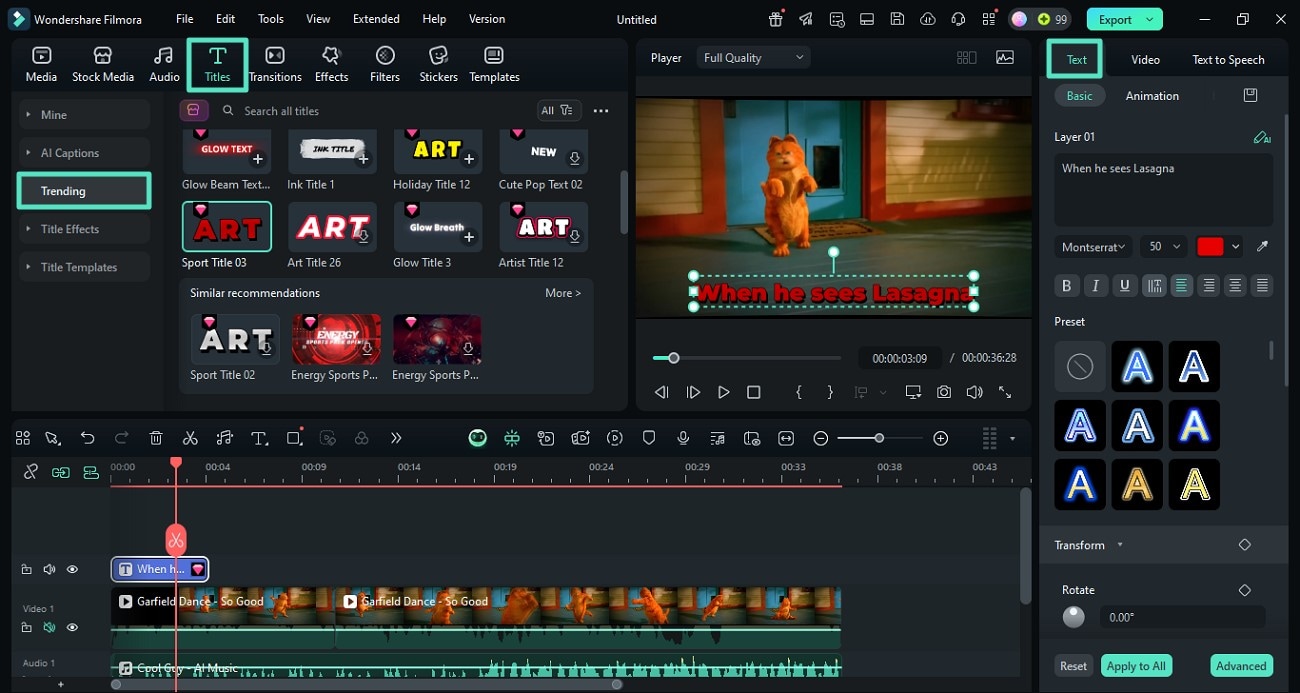
Task: Open the gift rewards icon
Action: click(776, 19)
